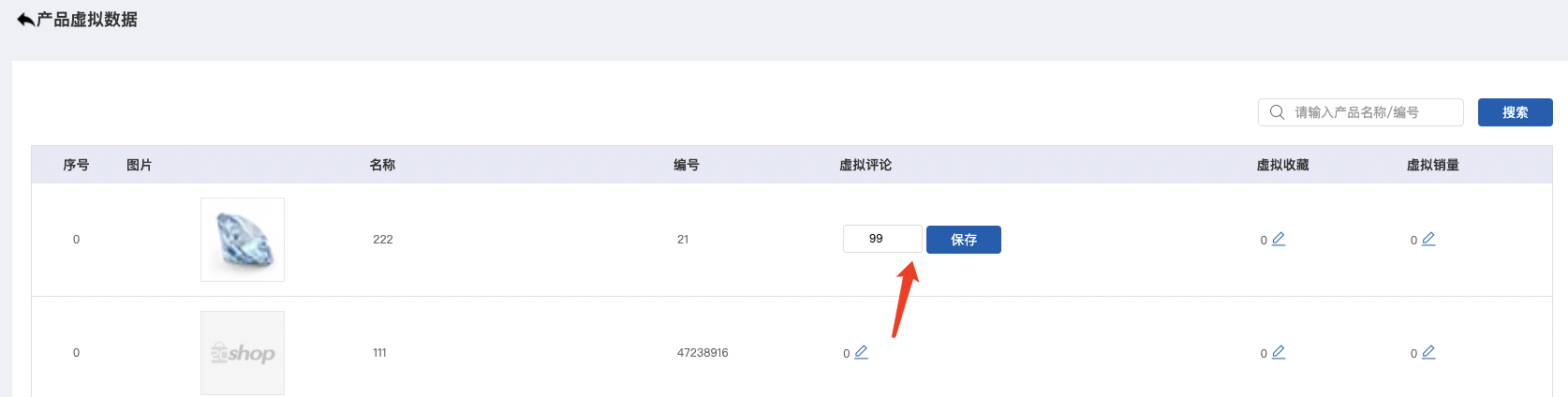Select product name 222 cell

point(383,240)
